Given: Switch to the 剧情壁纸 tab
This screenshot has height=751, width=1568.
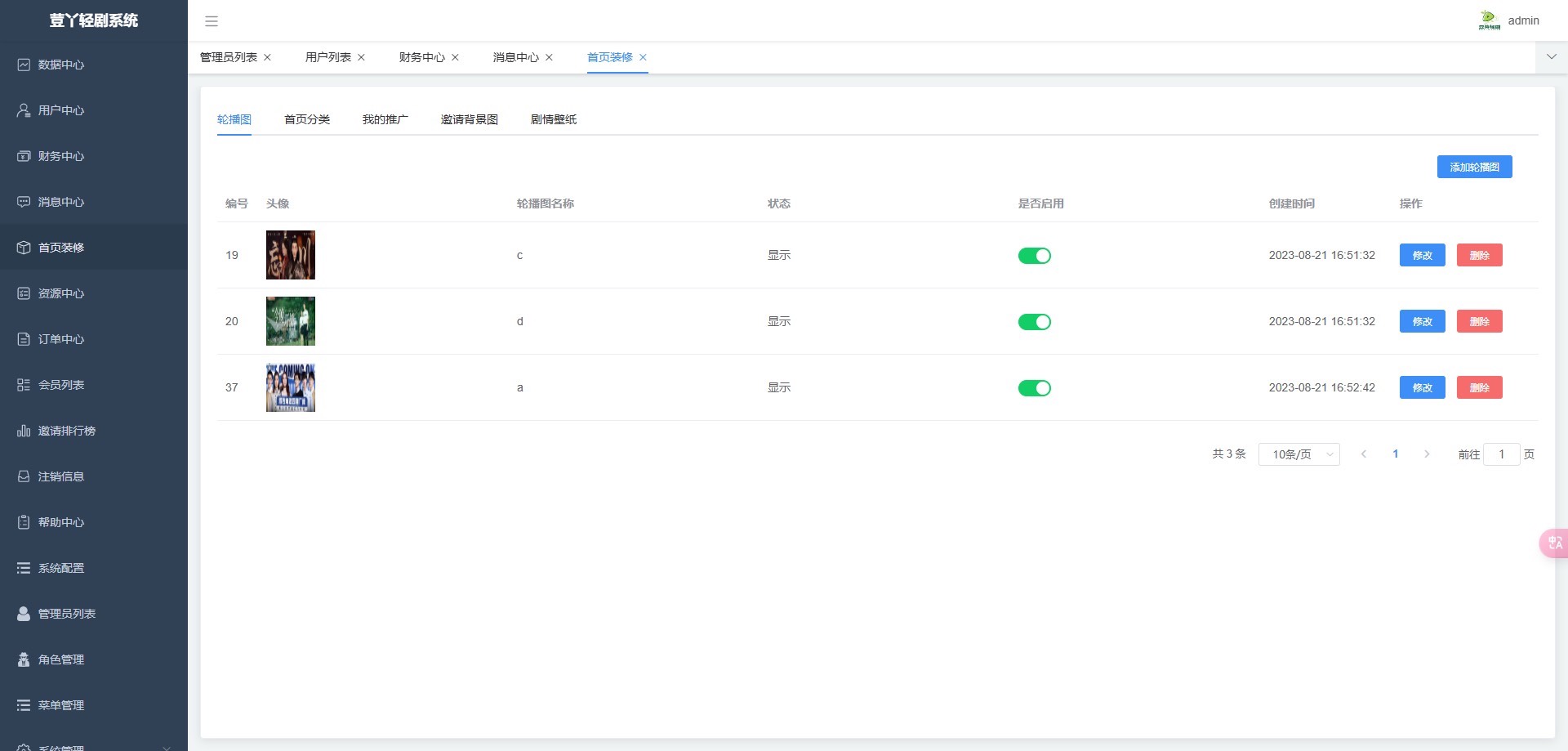Looking at the screenshot, I should (x=554, y=119).
